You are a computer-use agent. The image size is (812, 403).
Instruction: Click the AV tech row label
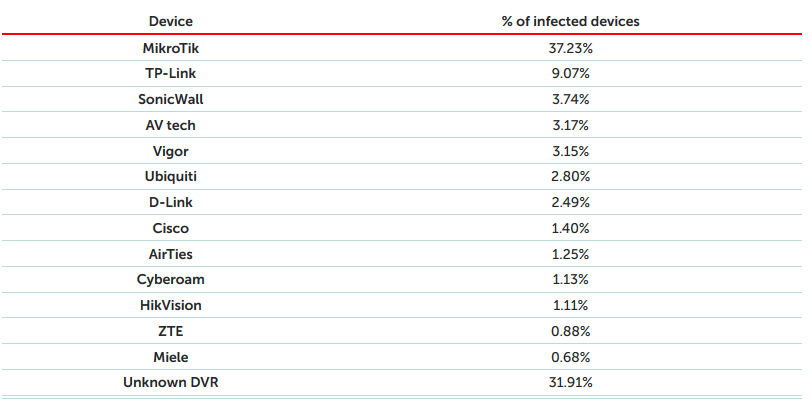coord(171,125)
